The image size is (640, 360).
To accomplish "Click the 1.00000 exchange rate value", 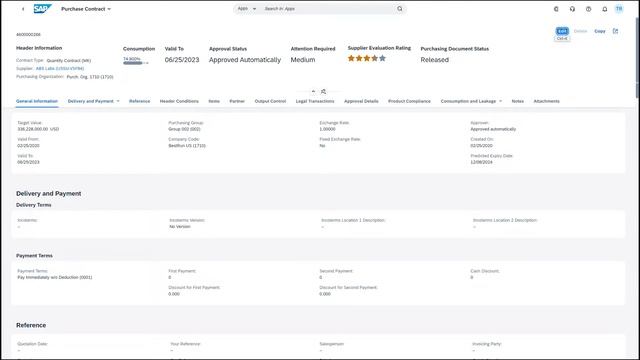I will coord(327,129).
